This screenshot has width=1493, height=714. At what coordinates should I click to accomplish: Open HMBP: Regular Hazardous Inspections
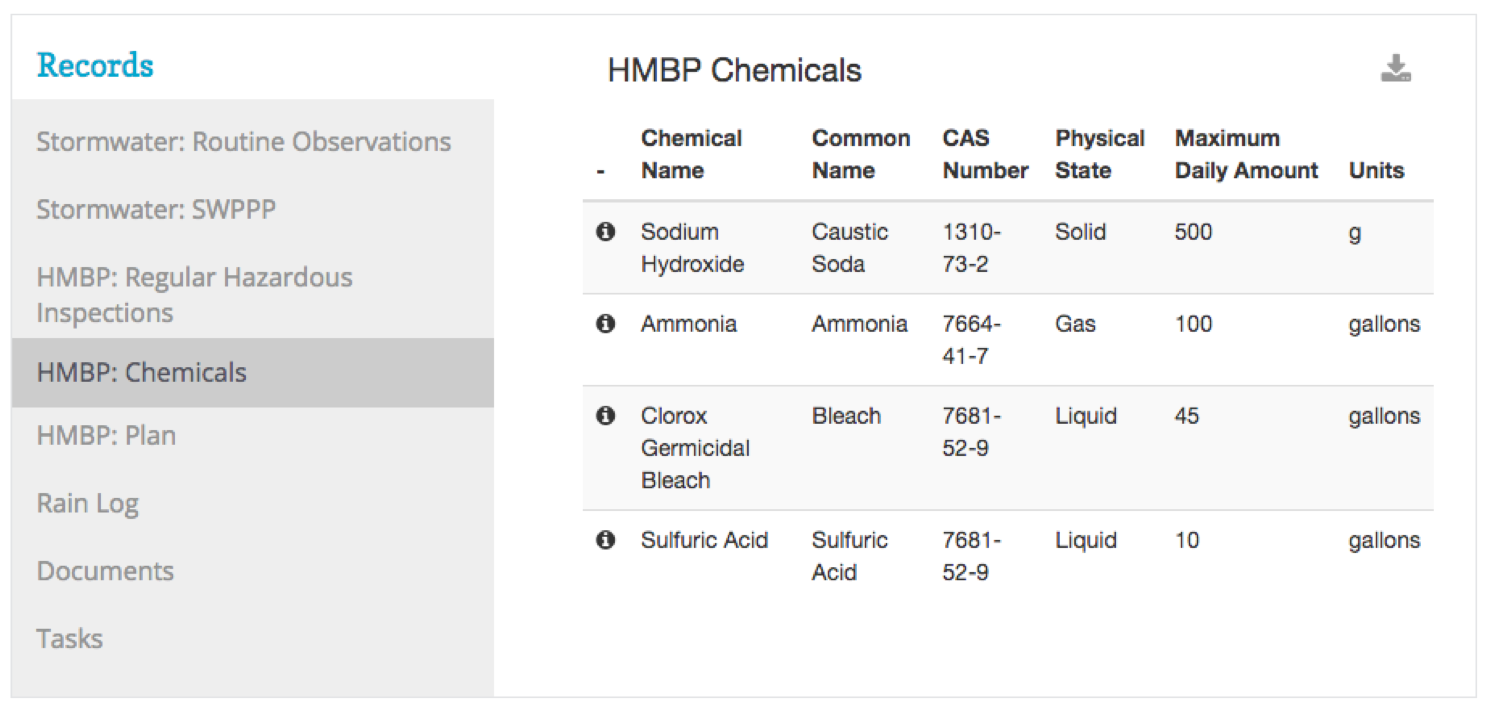tap(194, 294)
